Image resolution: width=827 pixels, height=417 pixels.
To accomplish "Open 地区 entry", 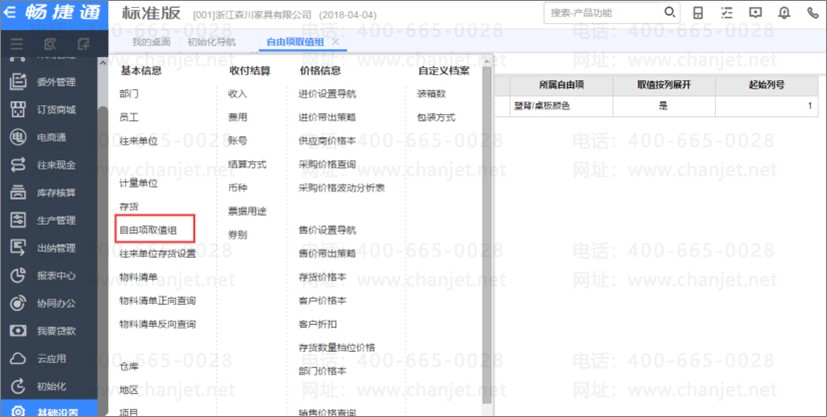I will 129,390.
